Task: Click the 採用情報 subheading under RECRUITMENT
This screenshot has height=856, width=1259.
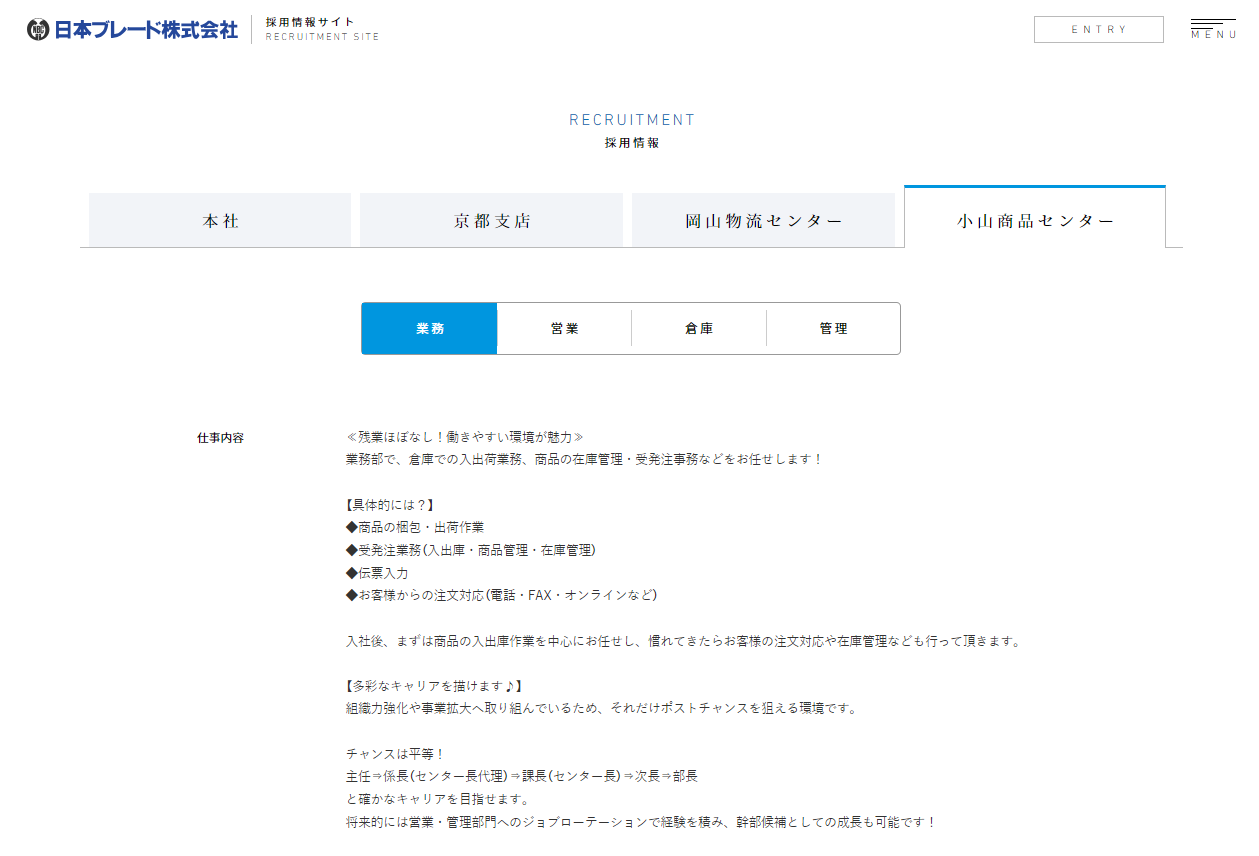Action: (x=631, y=143)
